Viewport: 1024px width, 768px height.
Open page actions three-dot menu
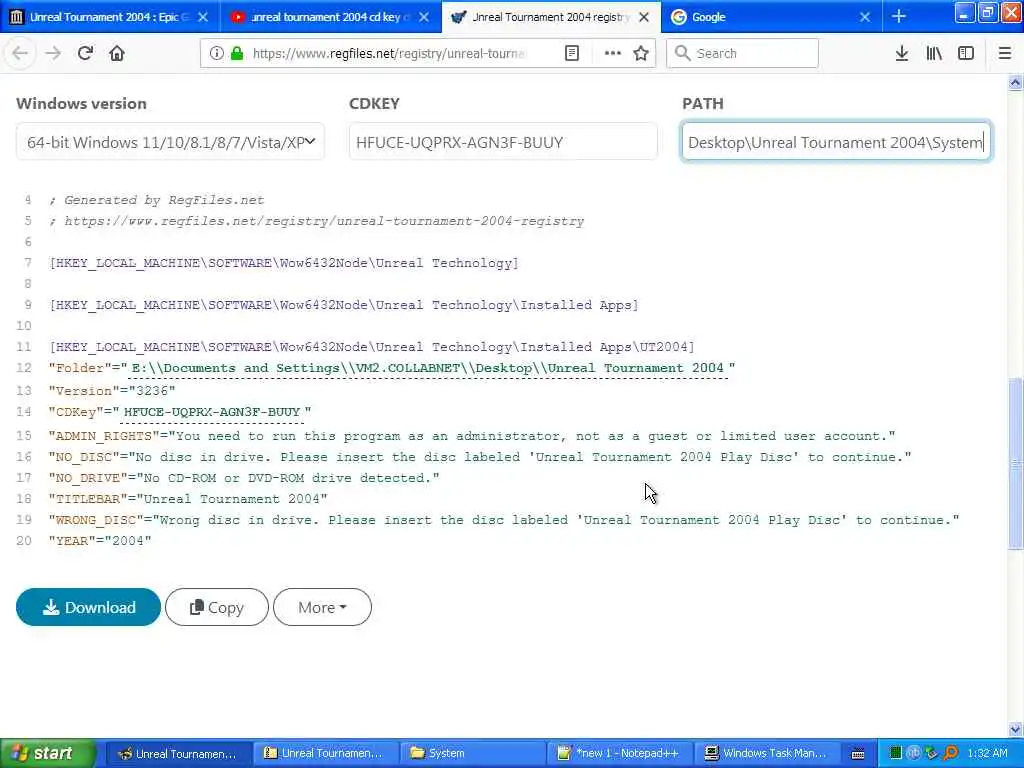[613, 53]
